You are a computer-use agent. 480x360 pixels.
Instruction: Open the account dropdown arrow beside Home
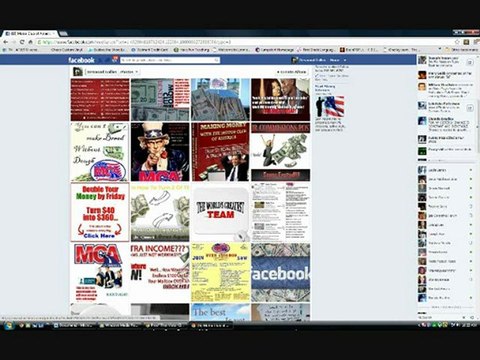click(345, 60)
